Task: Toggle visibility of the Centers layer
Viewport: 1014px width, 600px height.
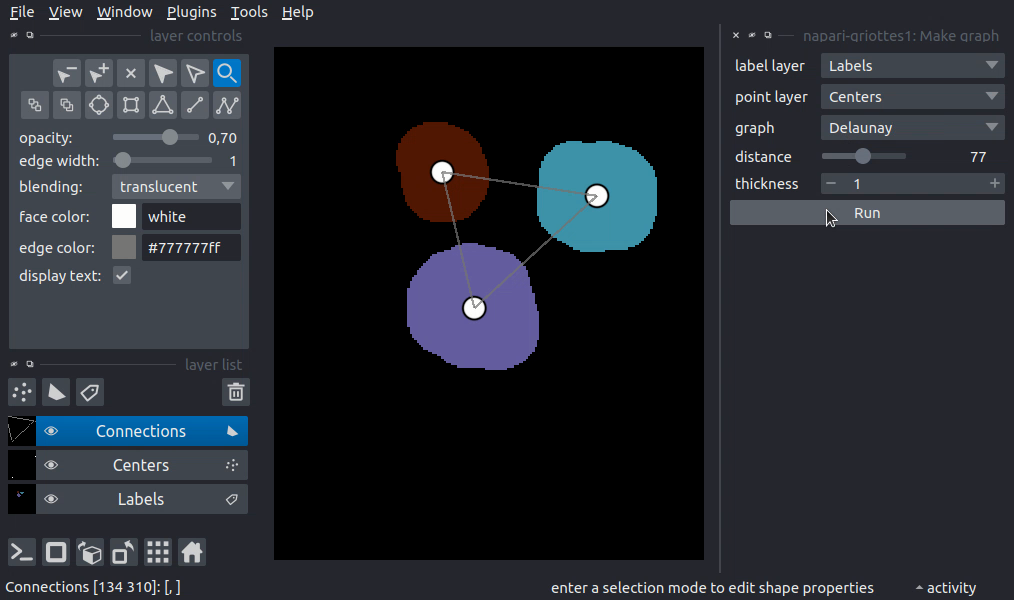Action: click(x=51, y=464)
